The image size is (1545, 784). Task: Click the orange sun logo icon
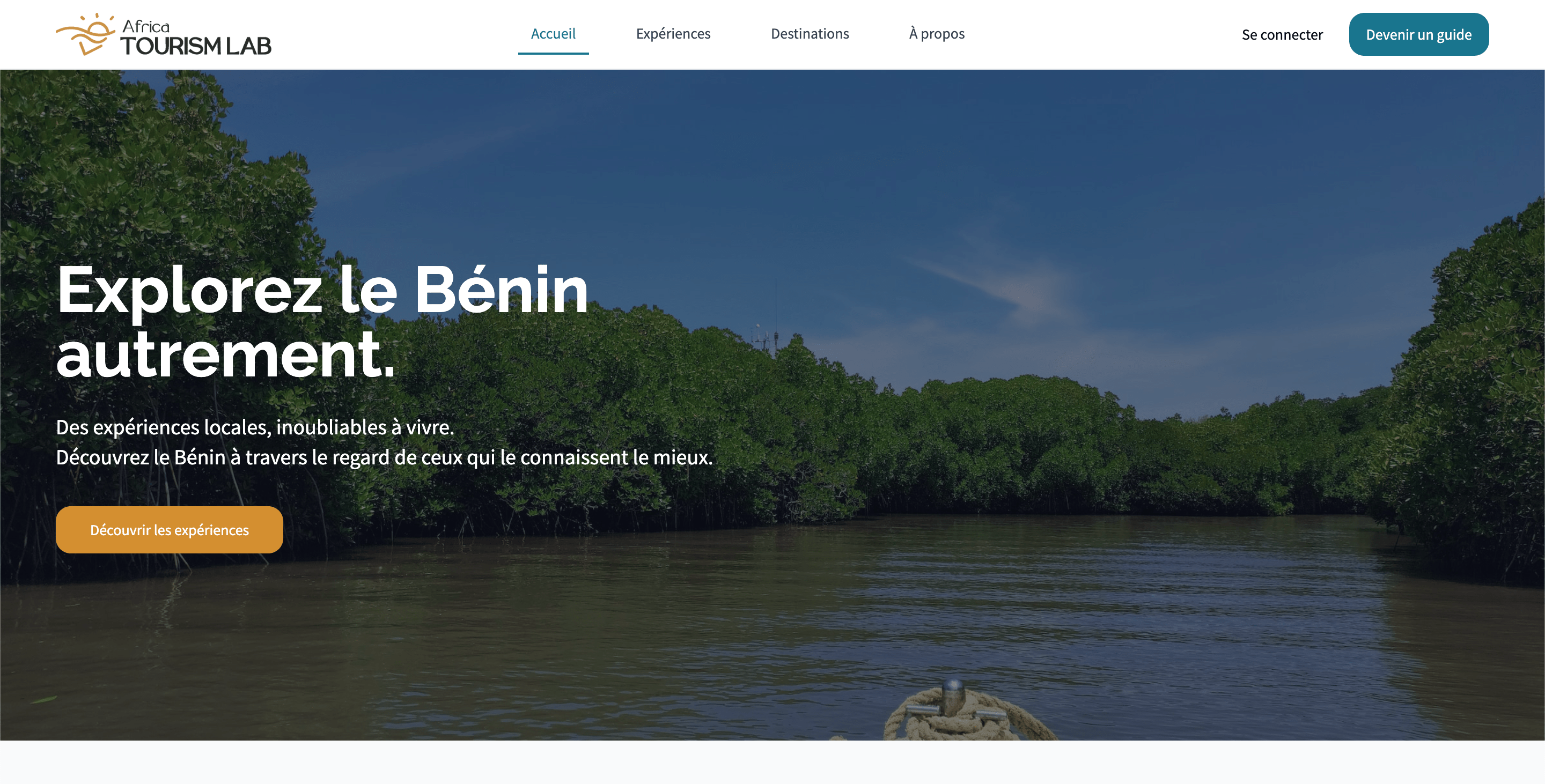(85, 34)
